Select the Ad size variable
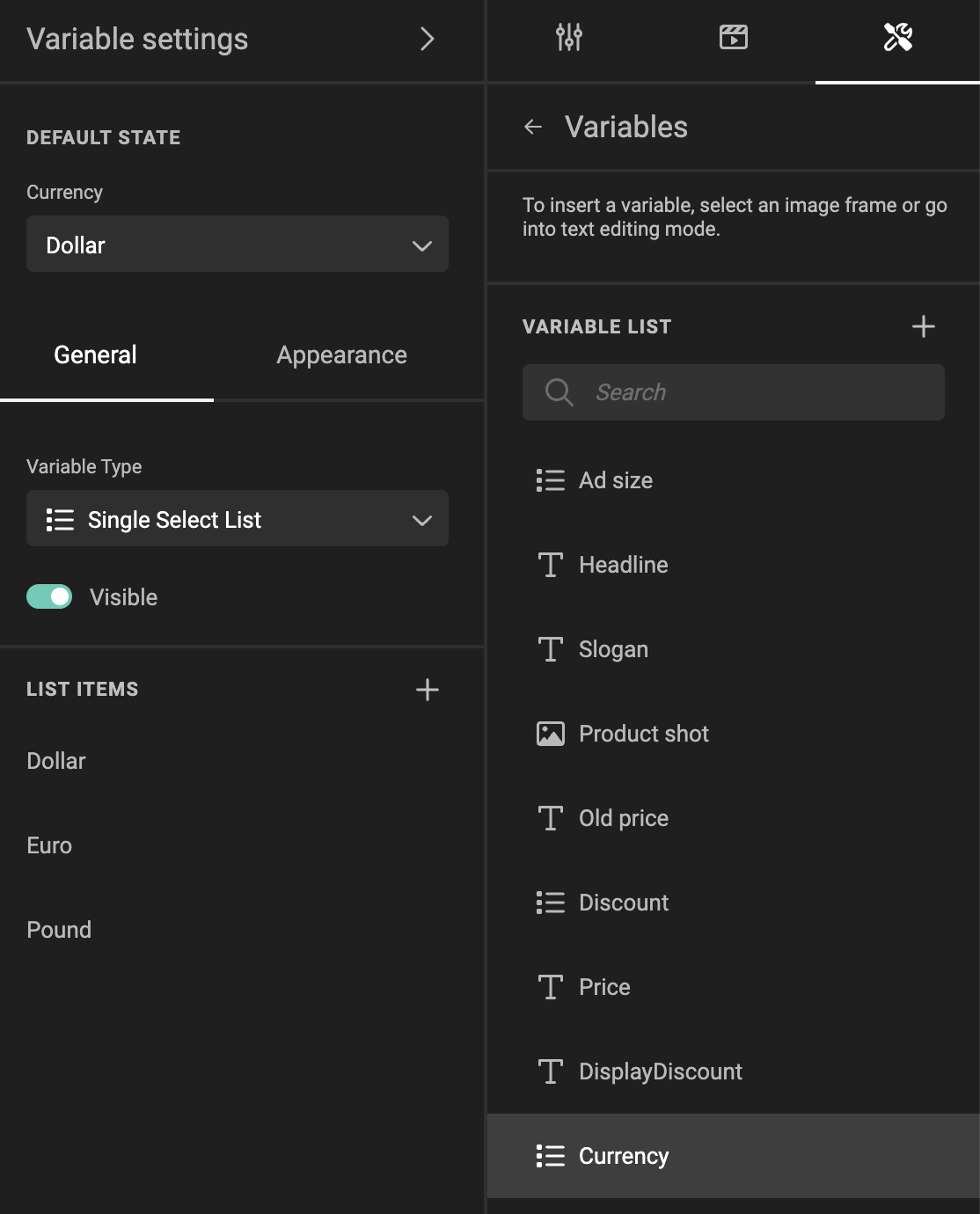The height and width of the screenshot is (1214, 980). point(734,480)
